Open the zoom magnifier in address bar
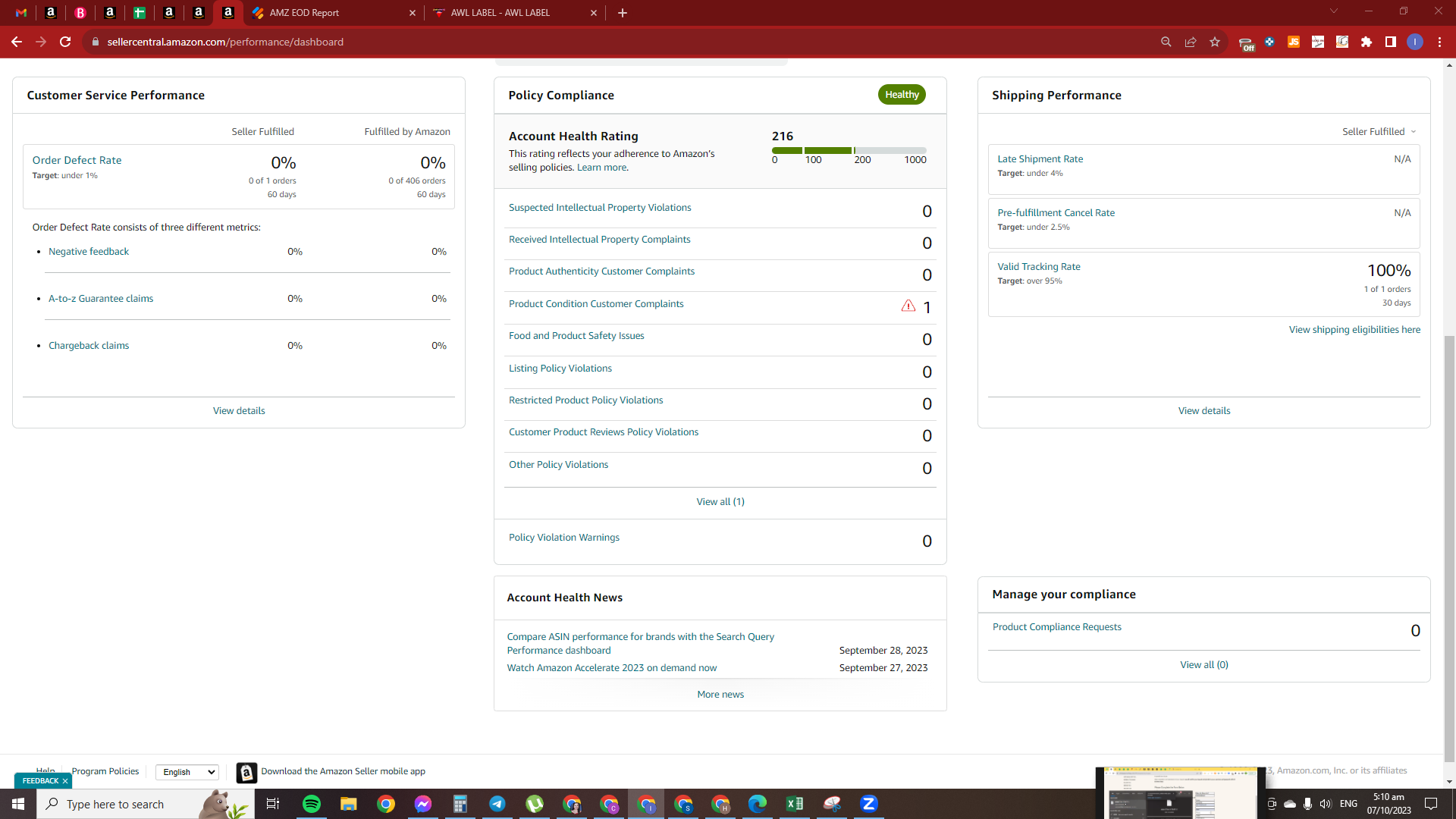This screenshot has width=1456, height=819. tap(1166, 42)
